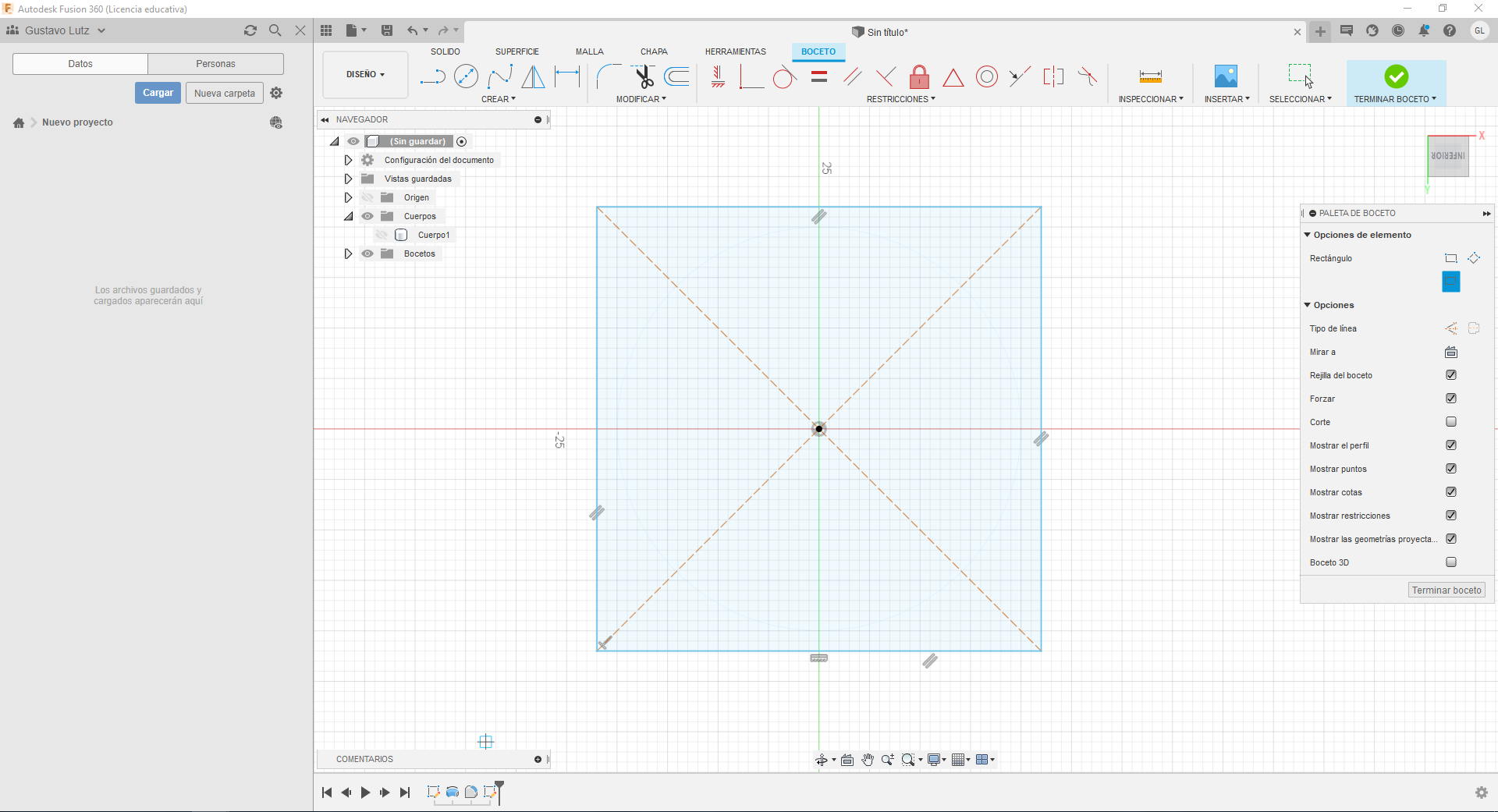Toggle Mostrar restricciones checkbox

(1451, 516)
